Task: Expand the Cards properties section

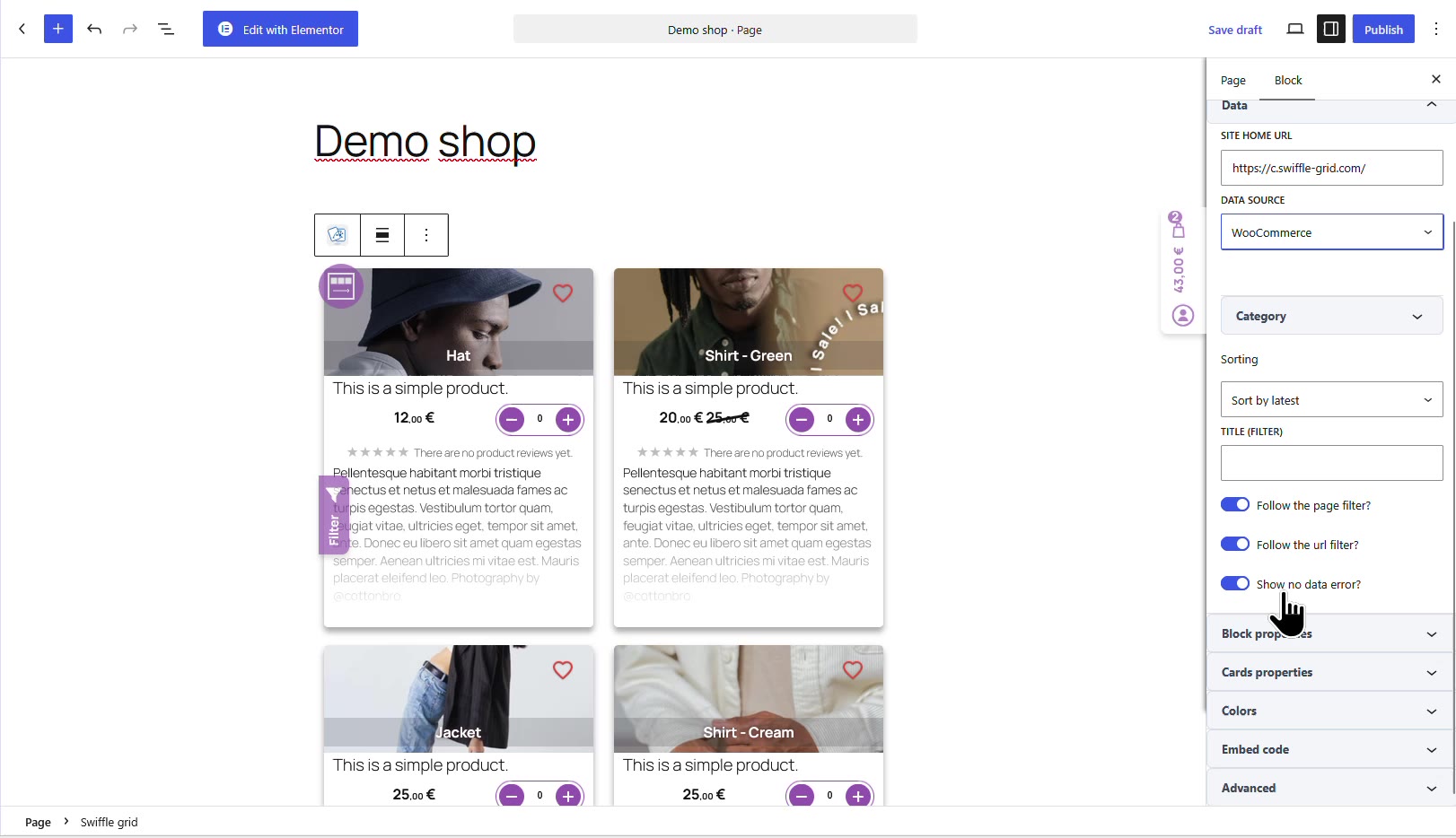Action: pos(1329,672)
